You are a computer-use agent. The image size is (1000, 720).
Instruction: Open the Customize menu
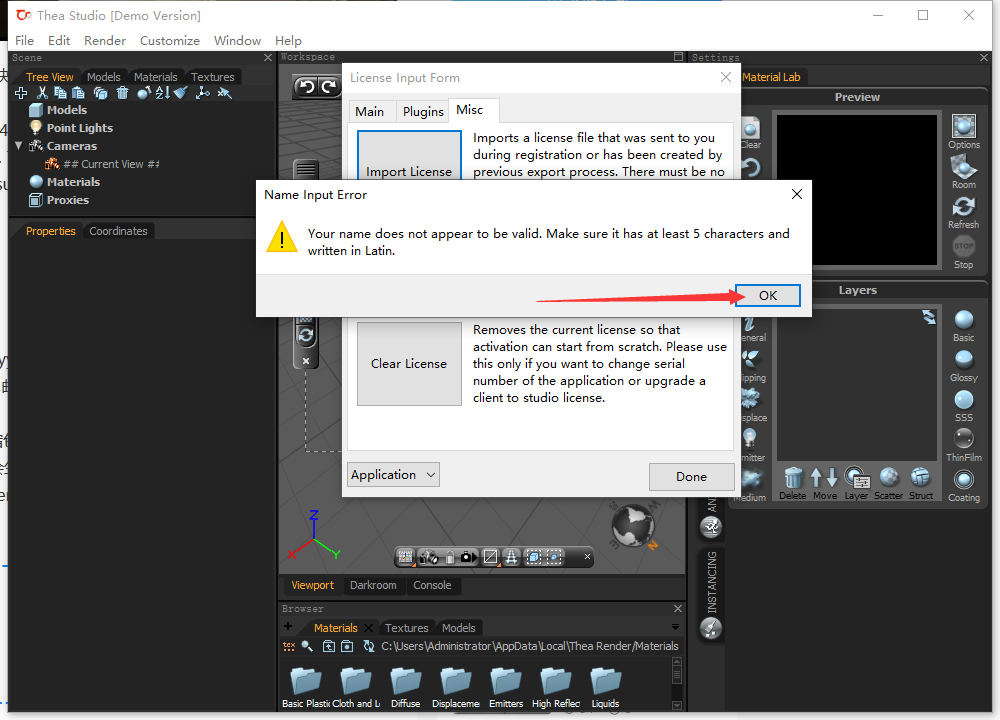tap(170, 41)
